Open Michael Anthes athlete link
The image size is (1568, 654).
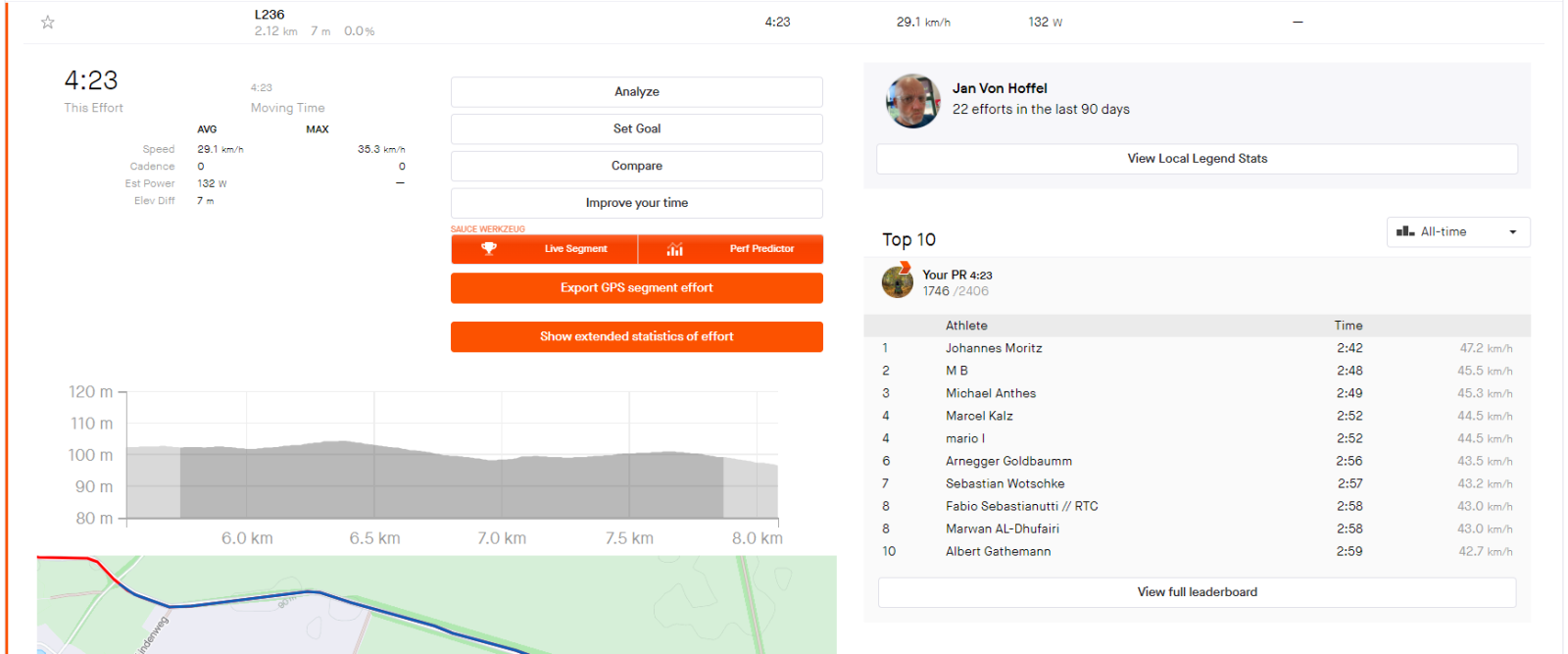(991, 393)
